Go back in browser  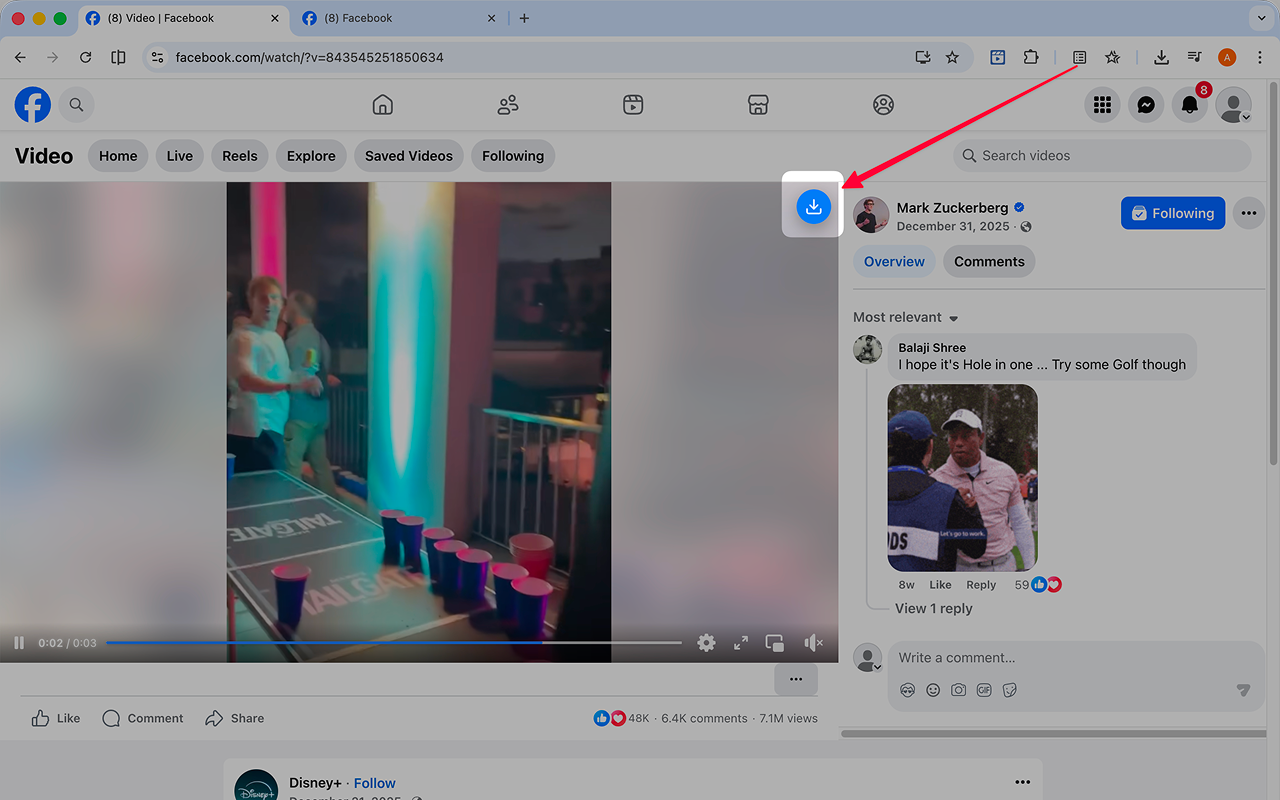click(20, 58)
